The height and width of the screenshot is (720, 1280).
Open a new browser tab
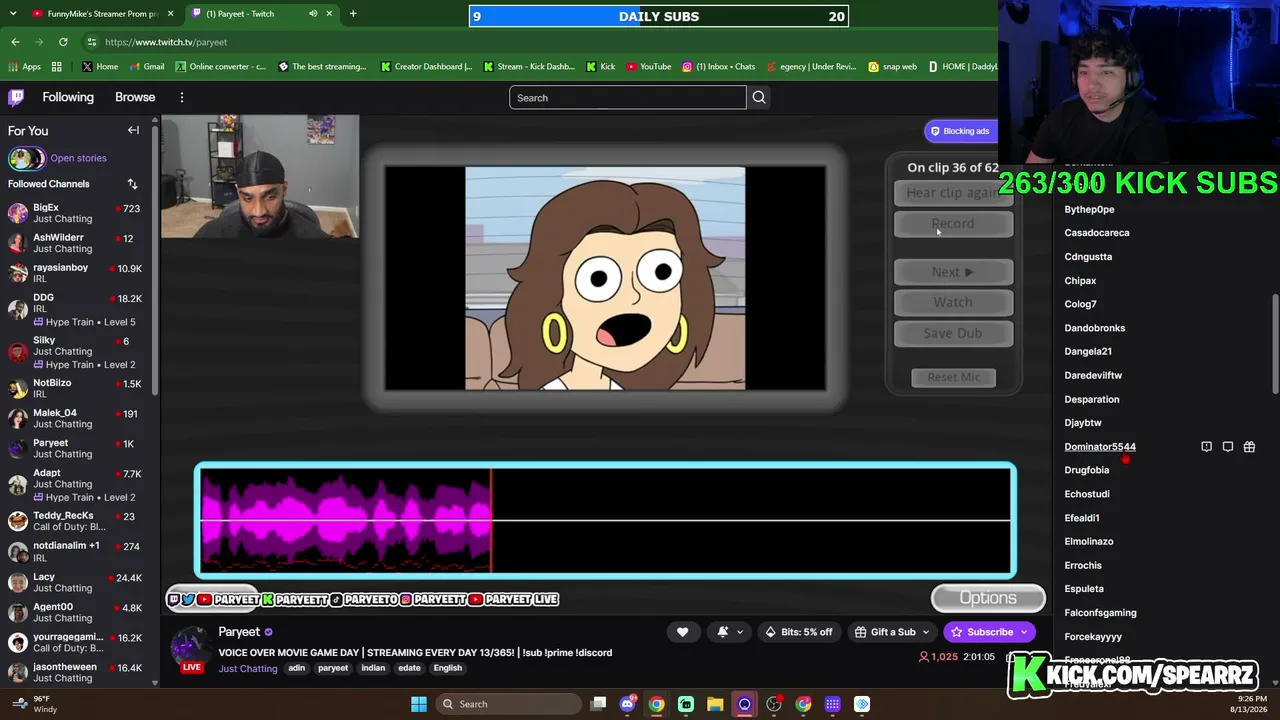coord(353,14)
